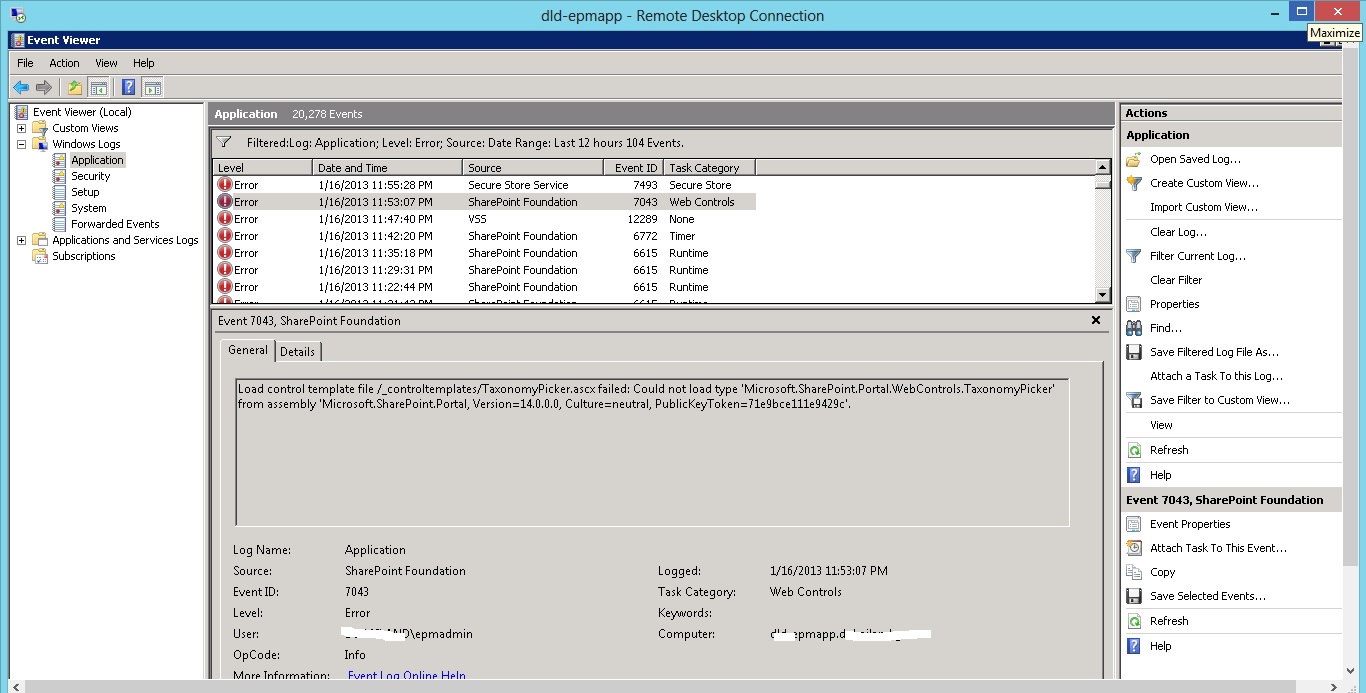Click the Filter Current Log funnel icon
1366x693 pixels.
[1133, 256]
